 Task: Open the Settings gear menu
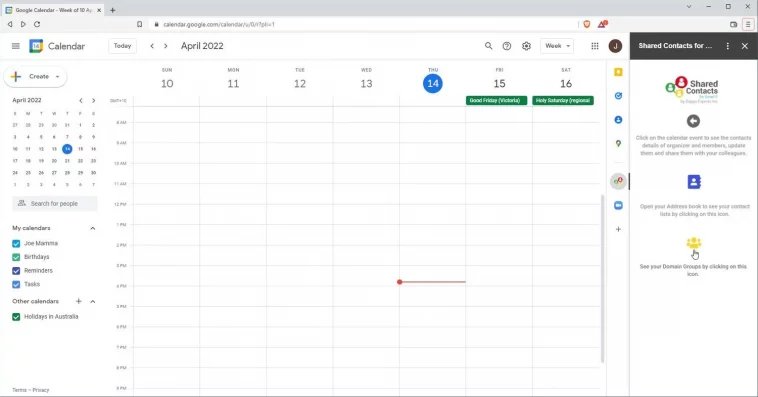tap(526, 46)
